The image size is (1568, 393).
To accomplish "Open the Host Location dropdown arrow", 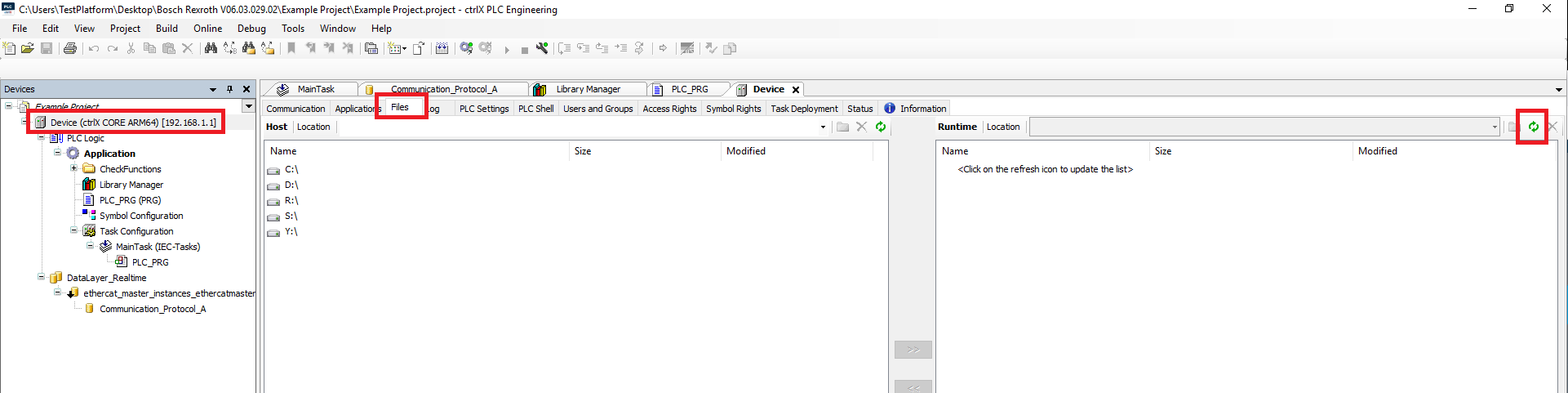I will (x=823, y=127).
